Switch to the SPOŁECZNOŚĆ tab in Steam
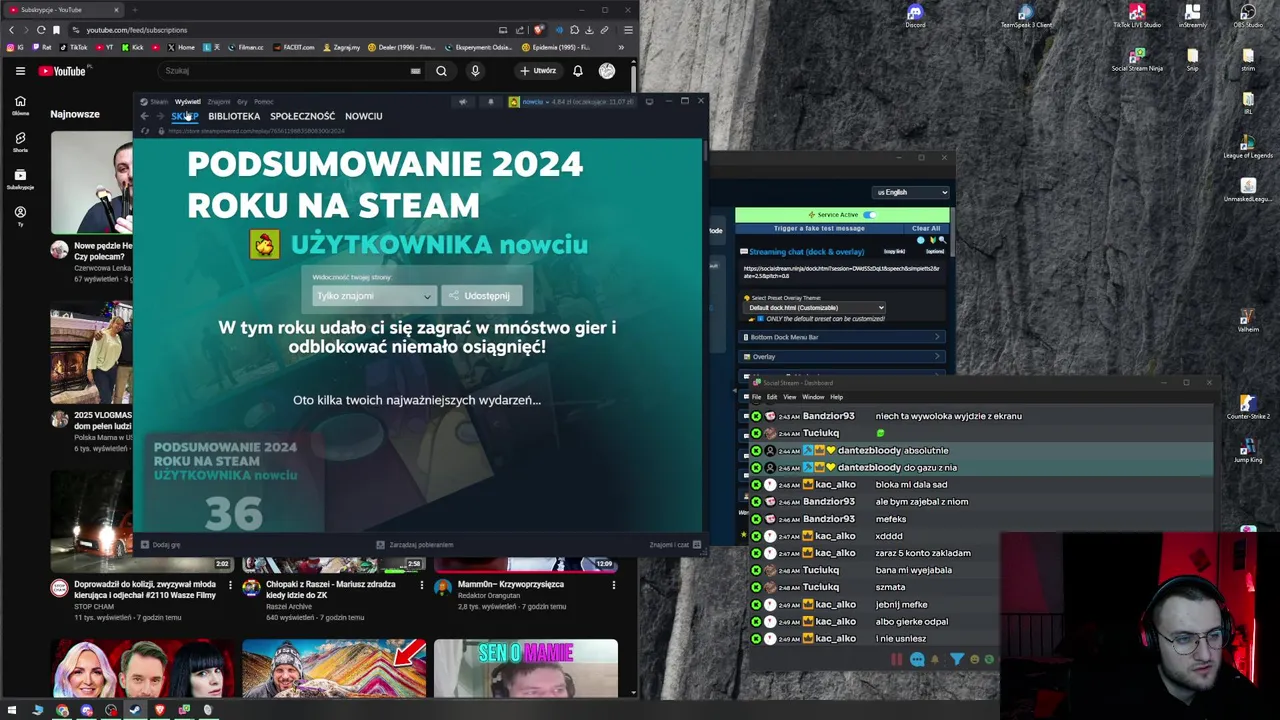Image resolution: width=1280 pixels, height=720 pixels. [x=302, y=116]
